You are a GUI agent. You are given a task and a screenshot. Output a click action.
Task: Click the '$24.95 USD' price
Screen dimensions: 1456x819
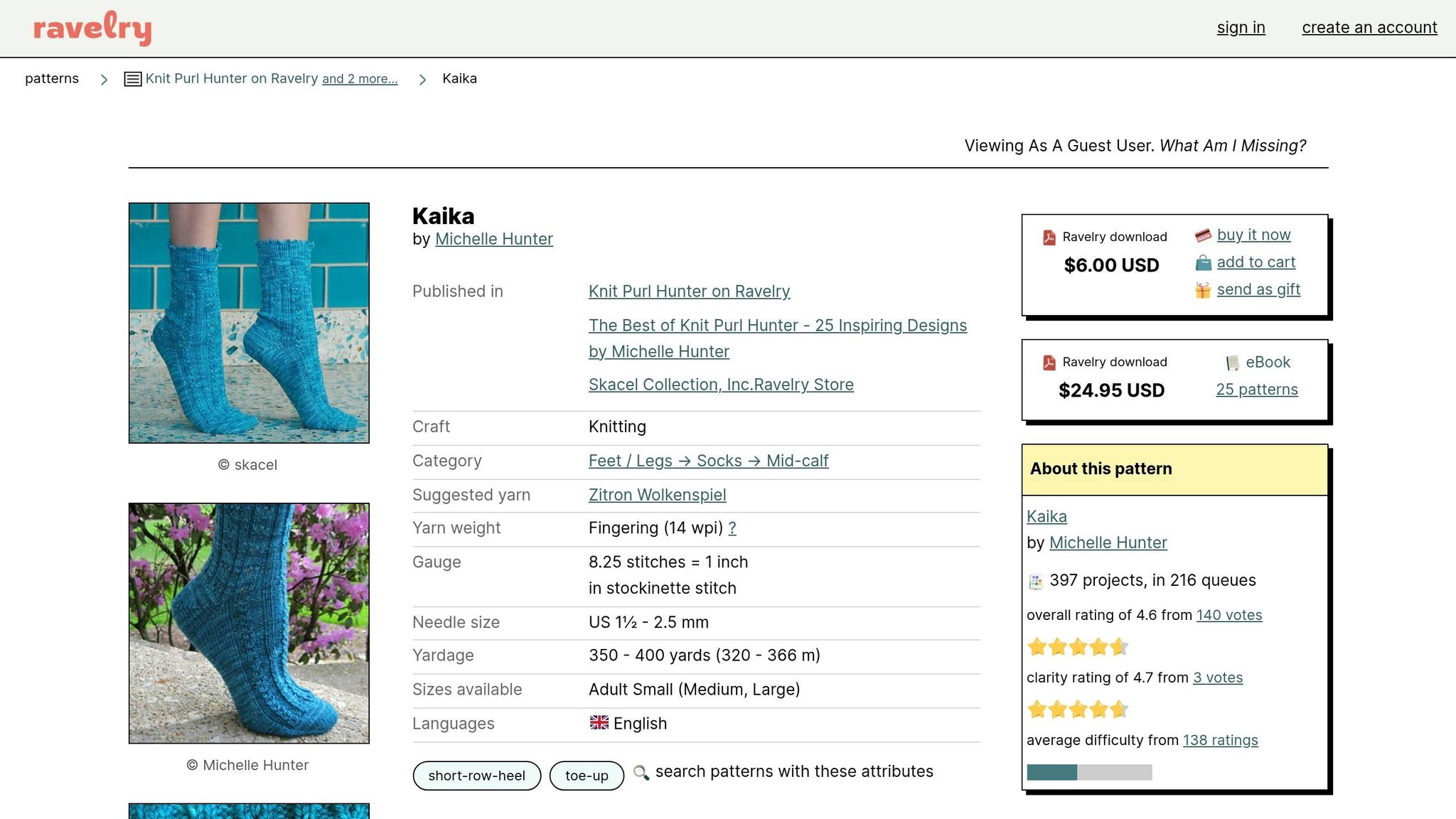(x=1111, y=390)
